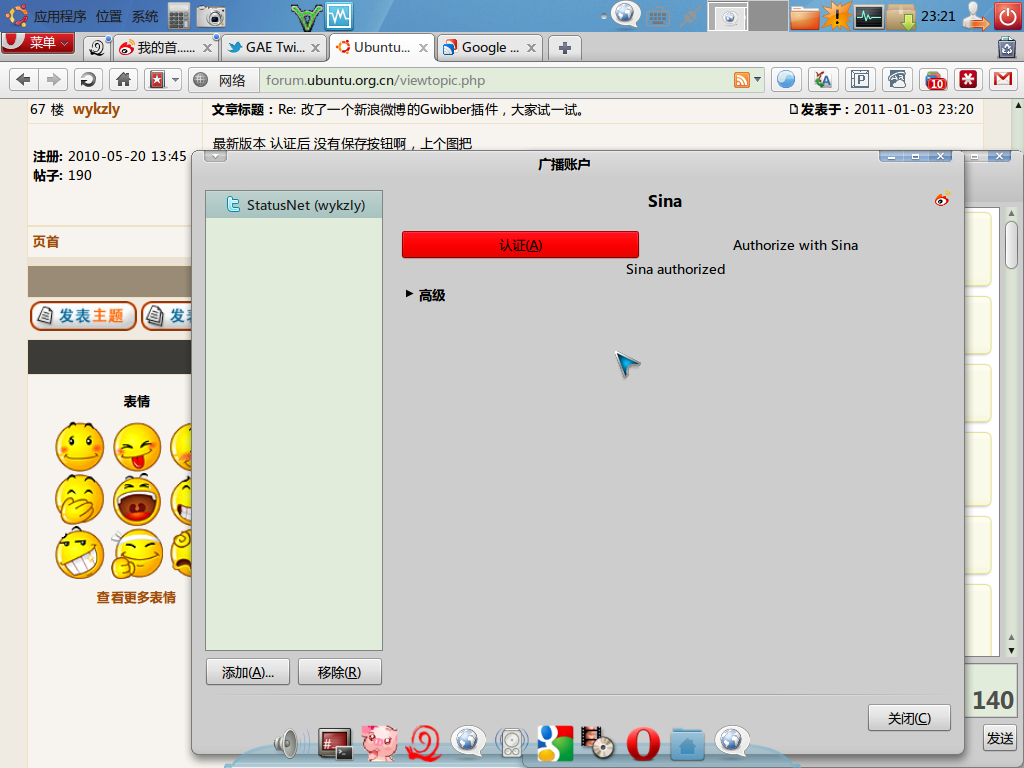Click the Gwibber window vertical scrollbar handle
1024x768 pixels.
1011,244
